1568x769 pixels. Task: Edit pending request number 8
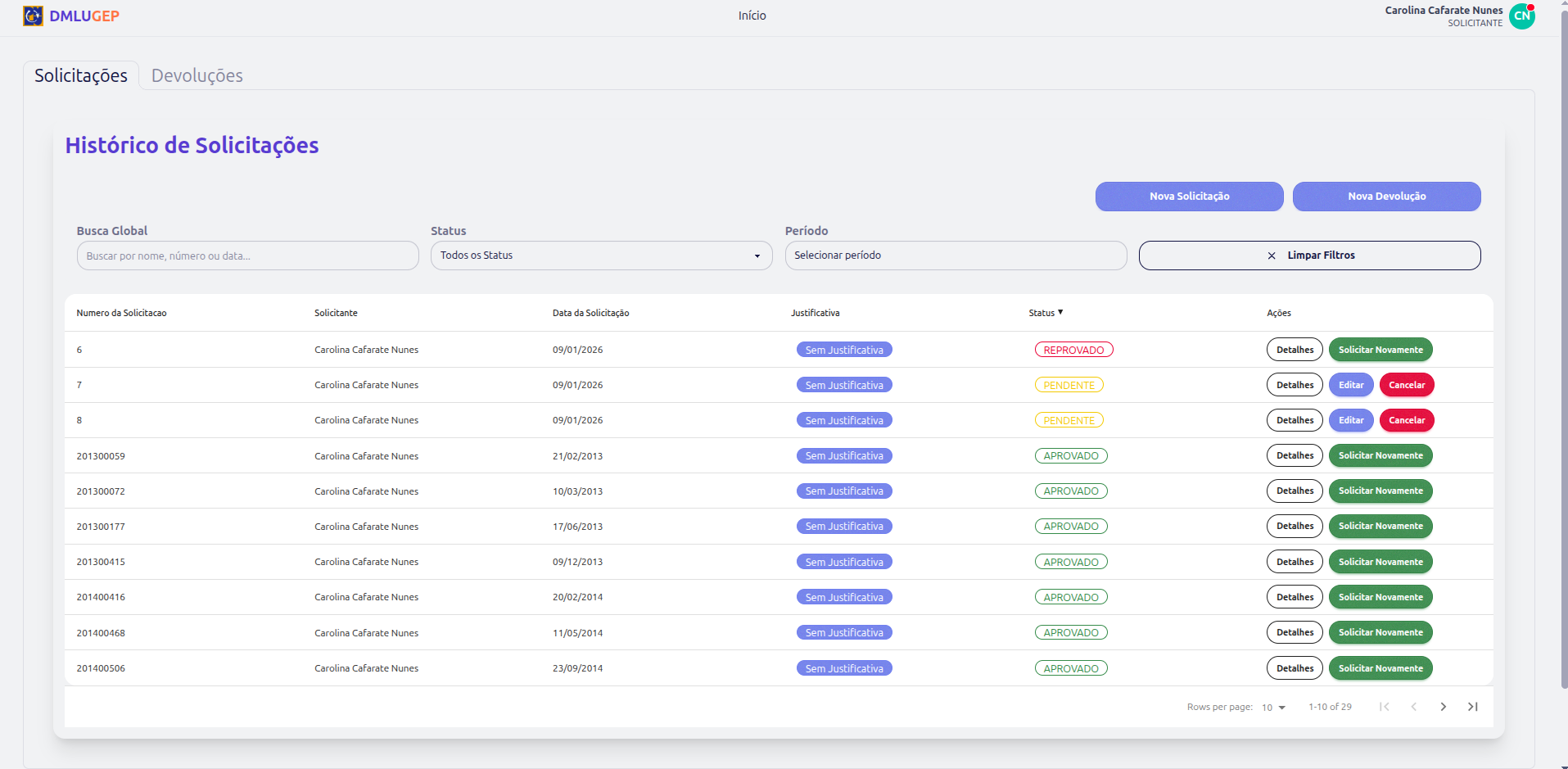tap(1350, 420)
